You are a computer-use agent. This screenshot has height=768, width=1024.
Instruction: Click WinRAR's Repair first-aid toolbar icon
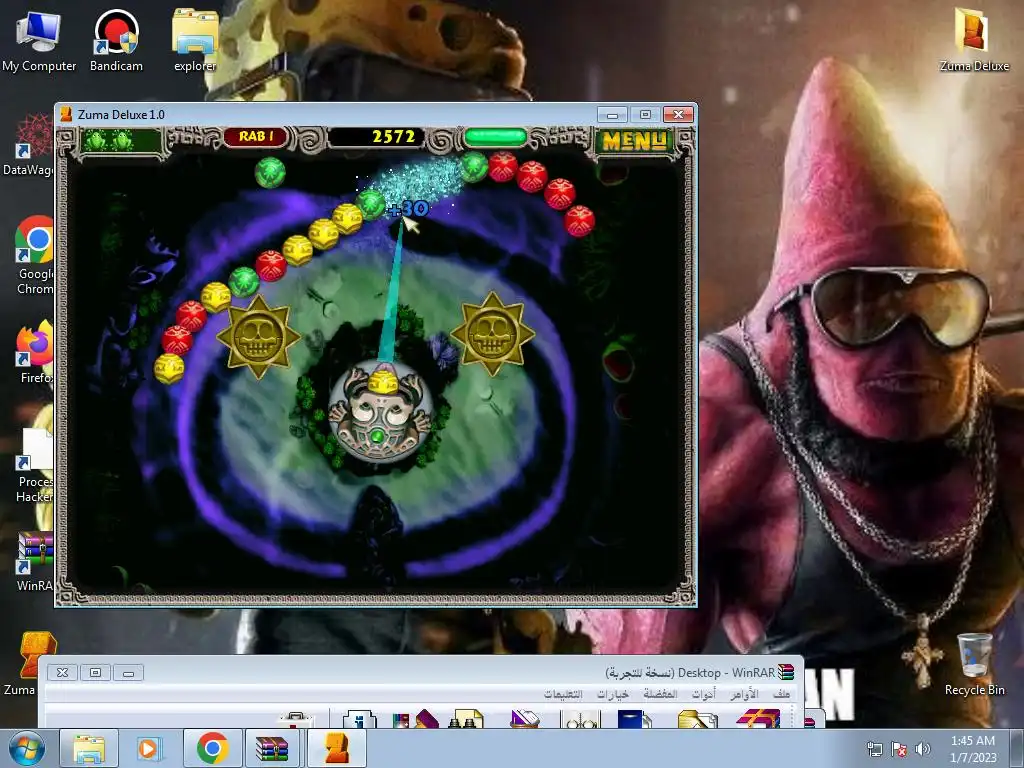(297, 720)
